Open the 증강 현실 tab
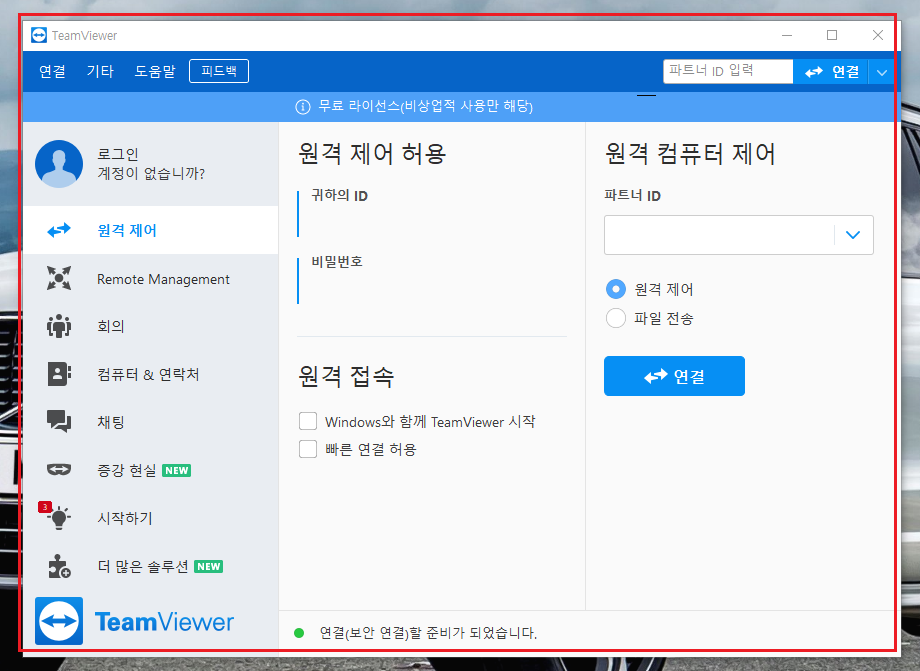Screen dimensions: 920x671 click(150, 470)
